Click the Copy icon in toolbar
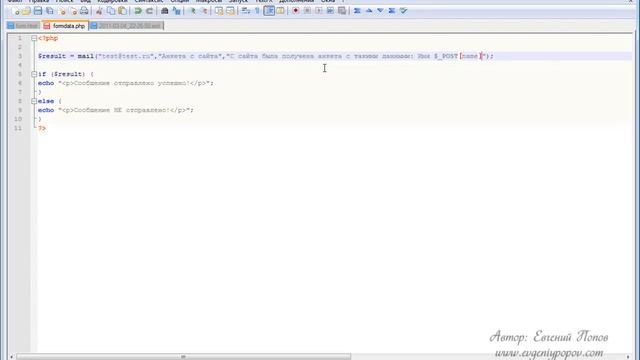The width and height of the screenshot is (640, 360). 111,11
